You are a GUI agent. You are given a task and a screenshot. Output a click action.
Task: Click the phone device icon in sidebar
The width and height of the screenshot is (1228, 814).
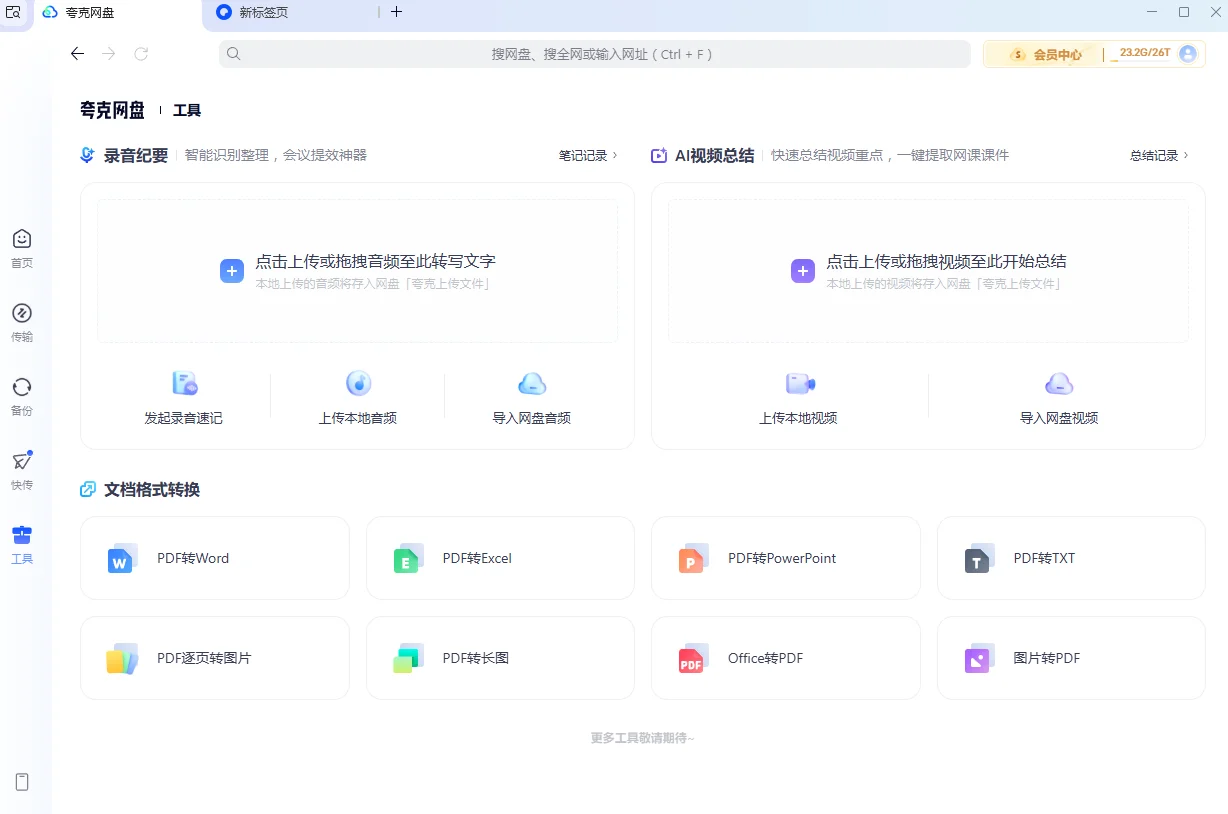pos(22,782)
